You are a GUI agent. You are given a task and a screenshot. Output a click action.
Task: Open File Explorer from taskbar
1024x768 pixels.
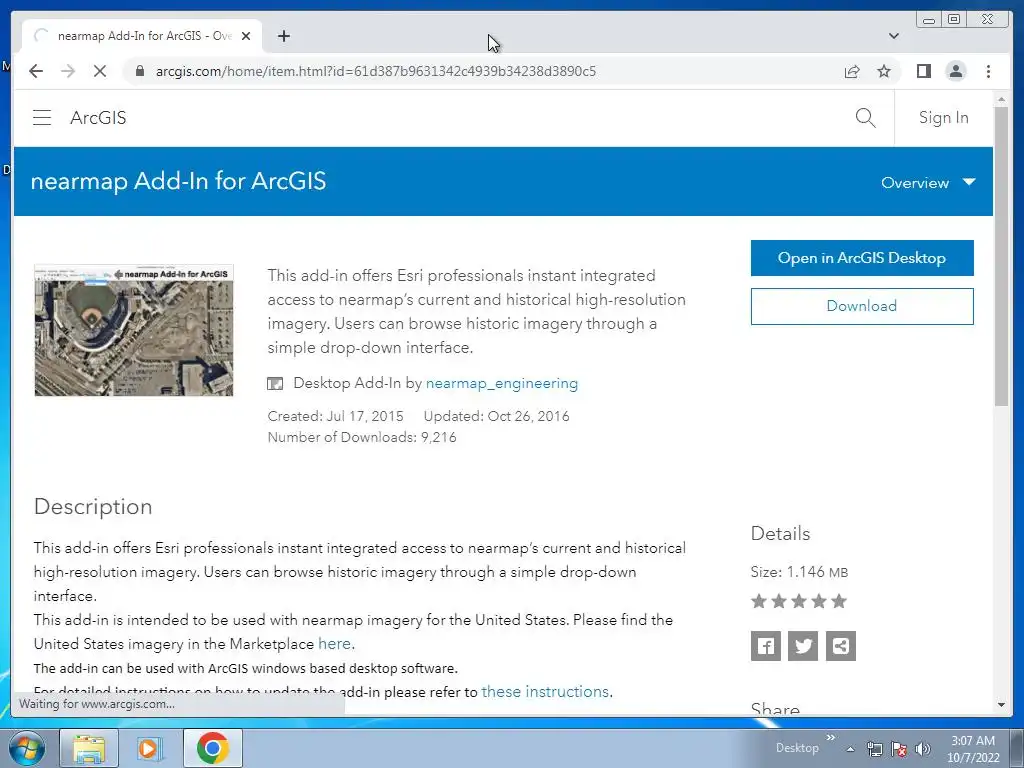click(89, 748)
